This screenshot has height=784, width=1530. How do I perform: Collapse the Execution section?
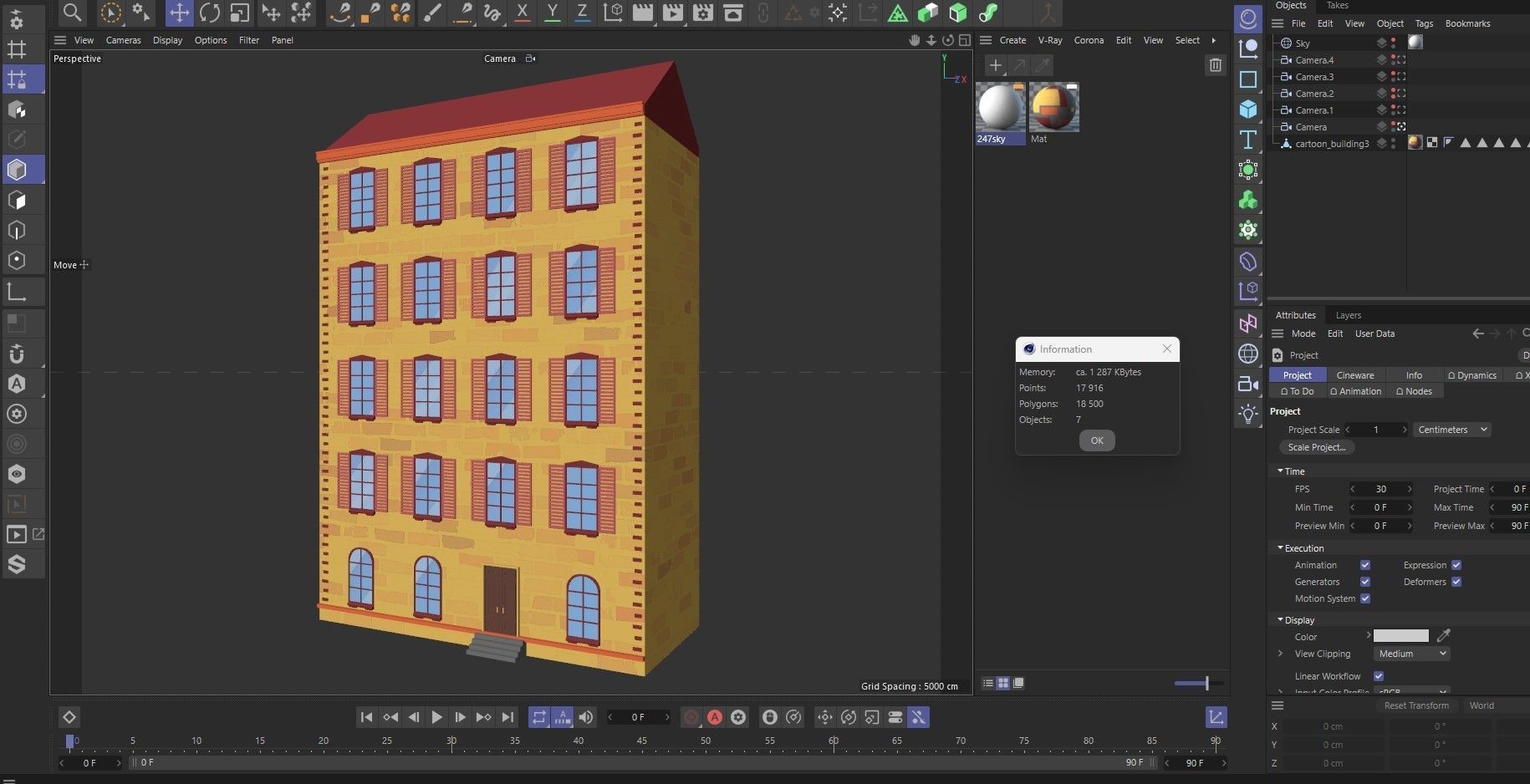tap(1280, 548)
